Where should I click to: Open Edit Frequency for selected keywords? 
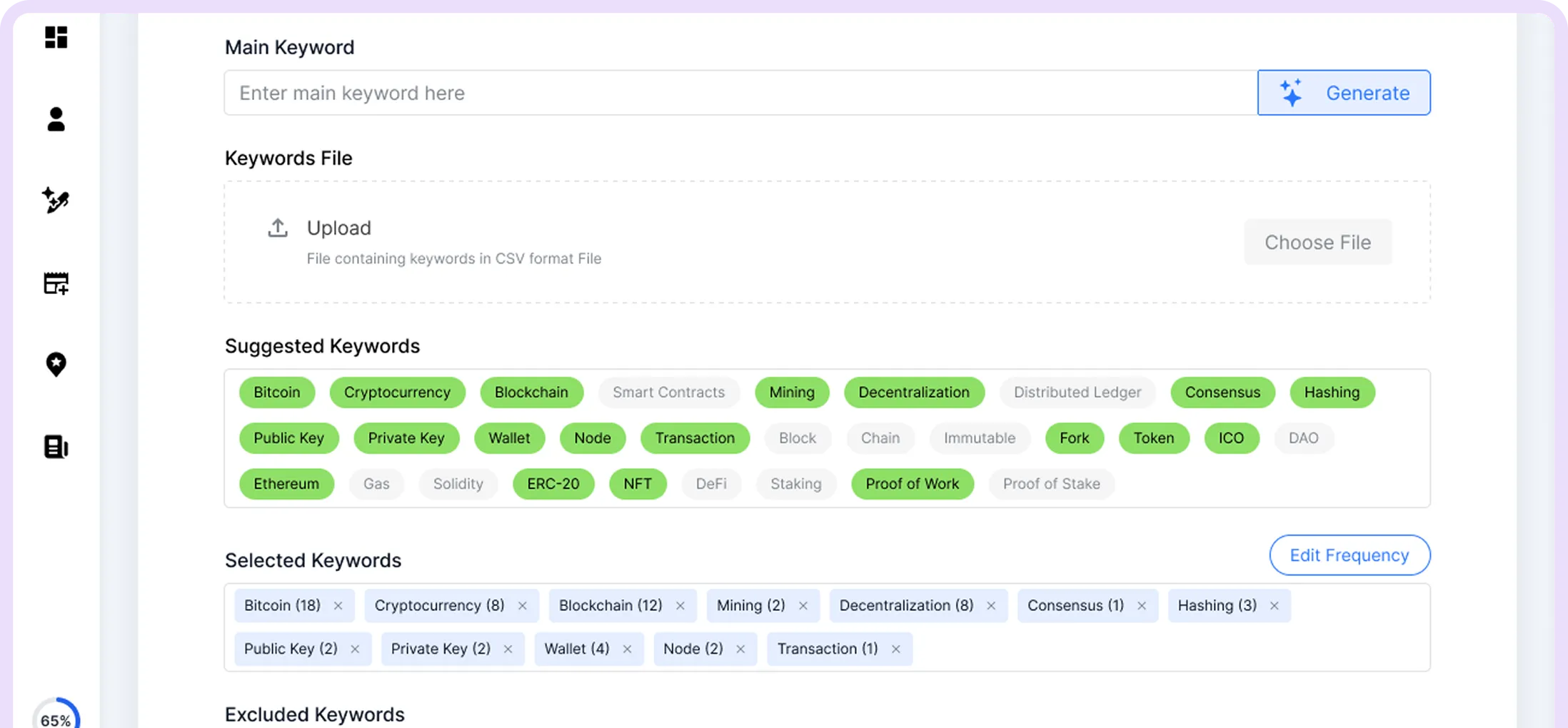tap(1349, 555)
